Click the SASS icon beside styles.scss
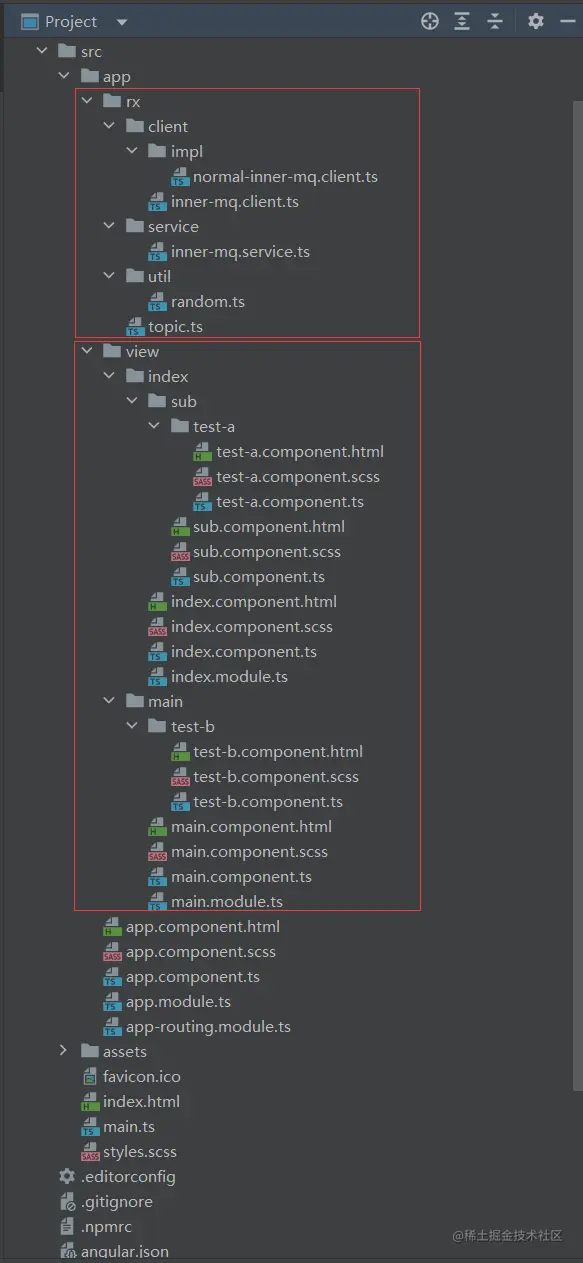 click(90, 1152)
